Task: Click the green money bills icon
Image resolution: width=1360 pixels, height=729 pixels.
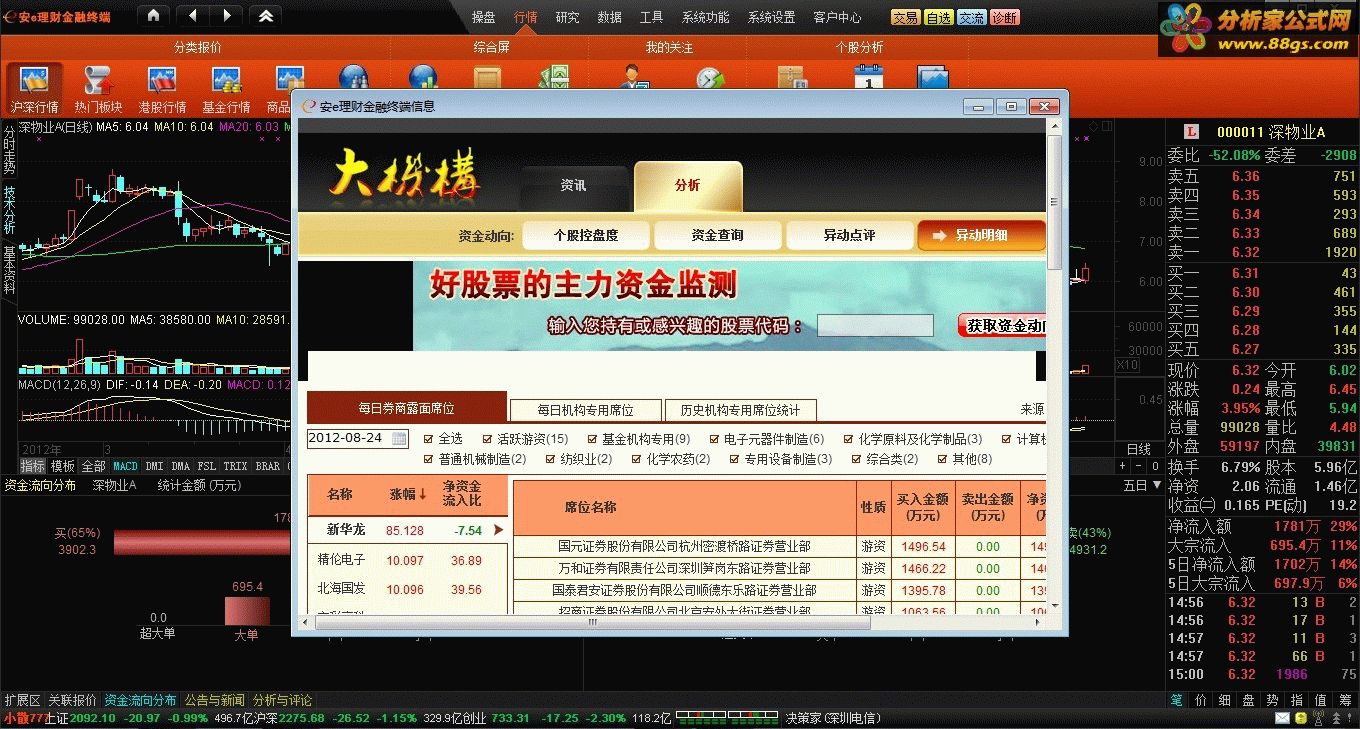Action: [553, 77]
